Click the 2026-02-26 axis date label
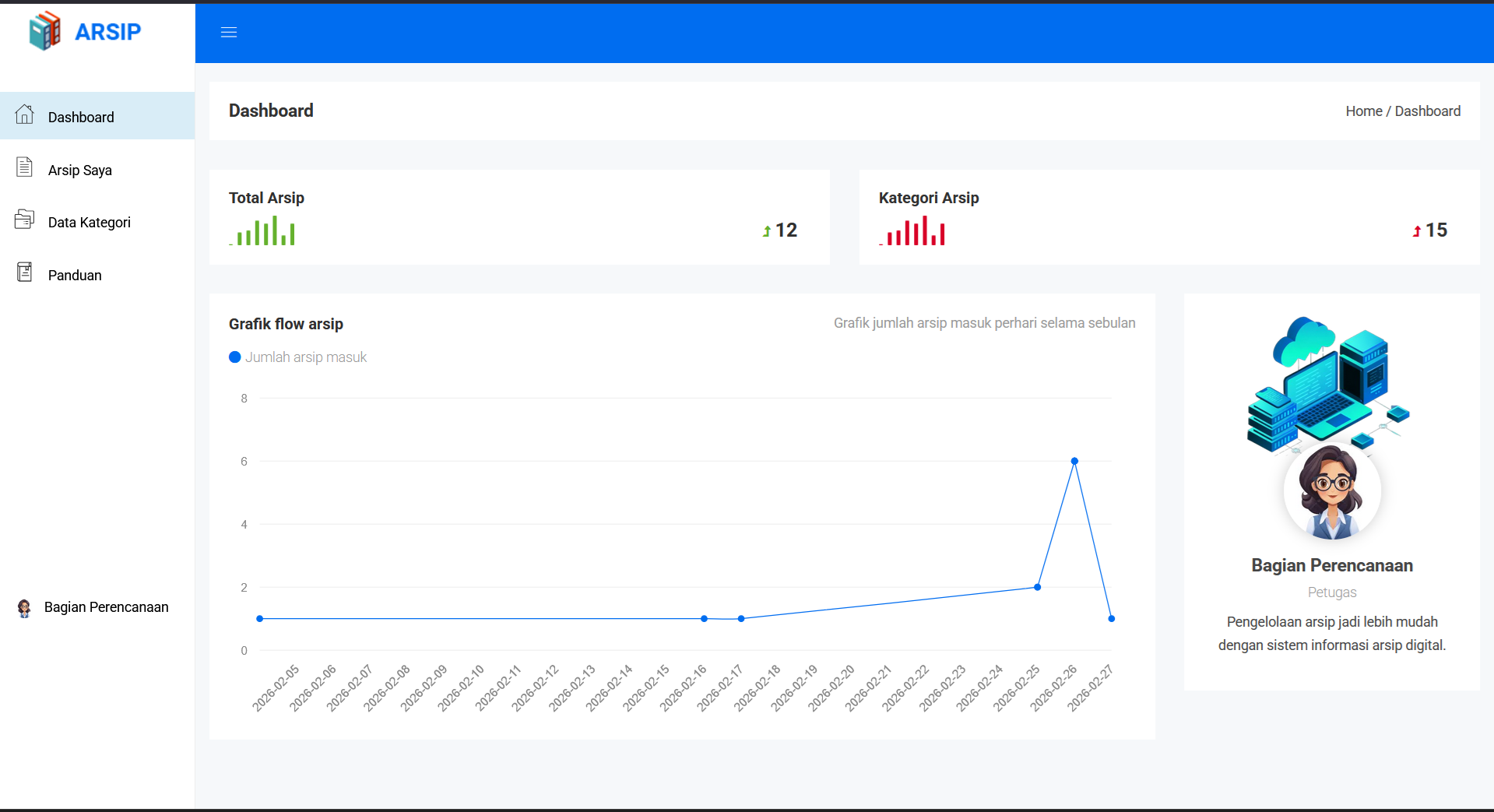 1054,688
